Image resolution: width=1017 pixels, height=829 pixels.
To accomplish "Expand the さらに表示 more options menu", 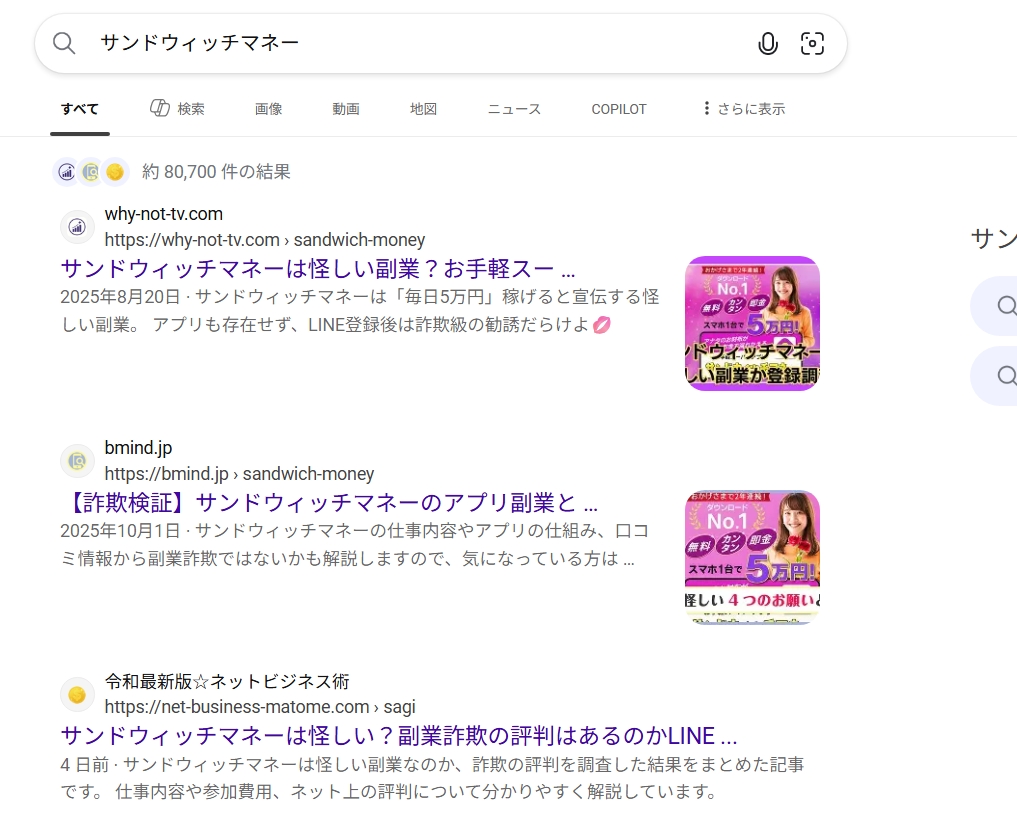I will click(x=743, y=109).
